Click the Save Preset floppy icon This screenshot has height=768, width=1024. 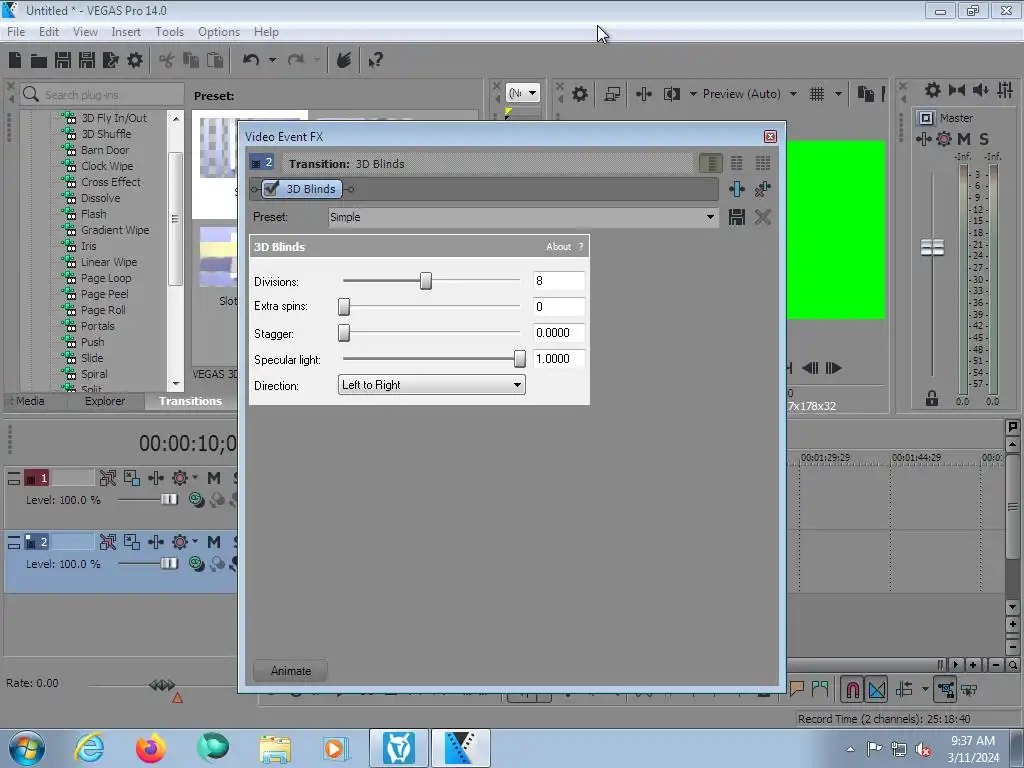tap(737, 217)
